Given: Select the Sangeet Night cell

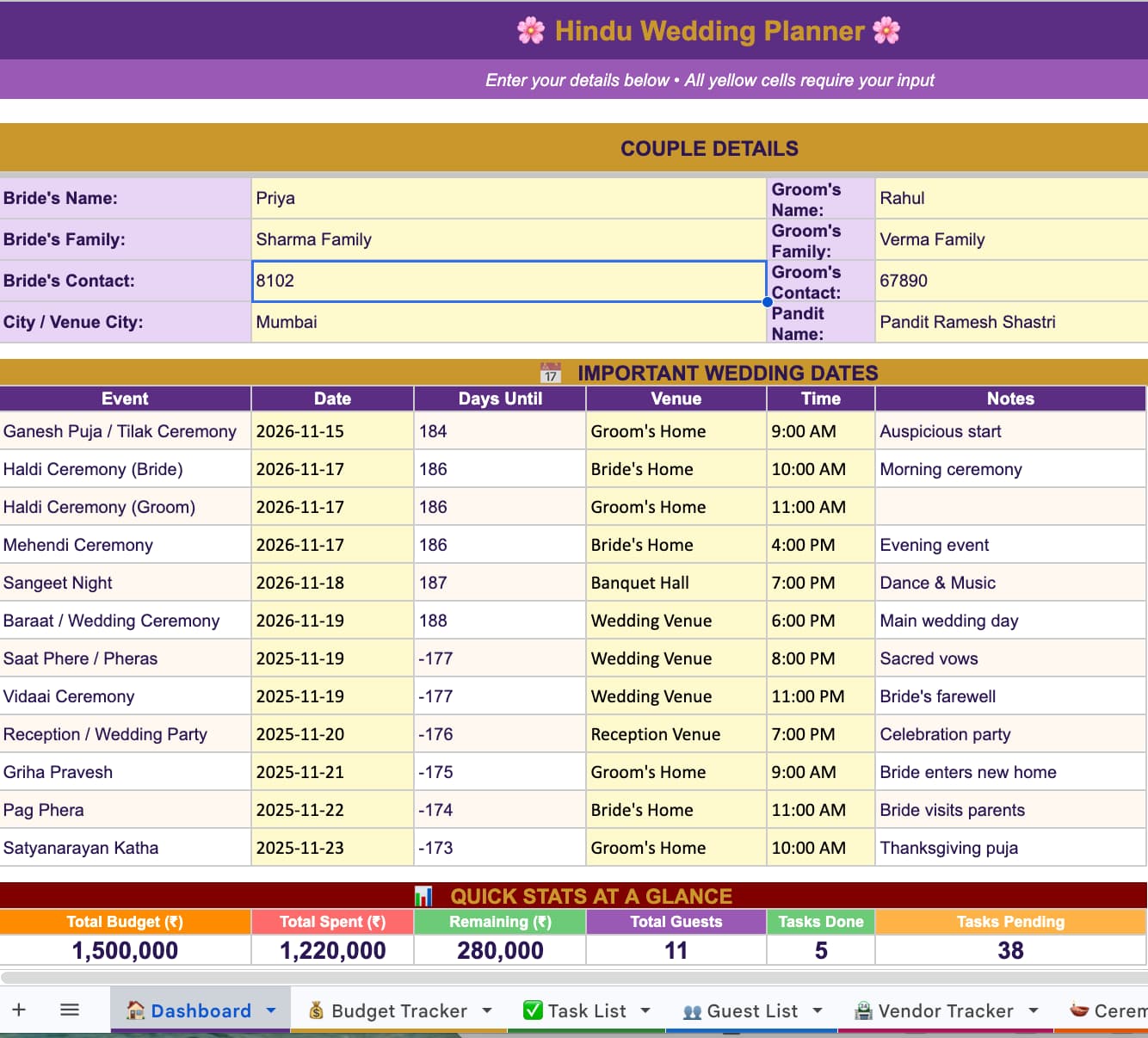Looking at the screenshot, I should pyautogui.click(x=126, y=583).
